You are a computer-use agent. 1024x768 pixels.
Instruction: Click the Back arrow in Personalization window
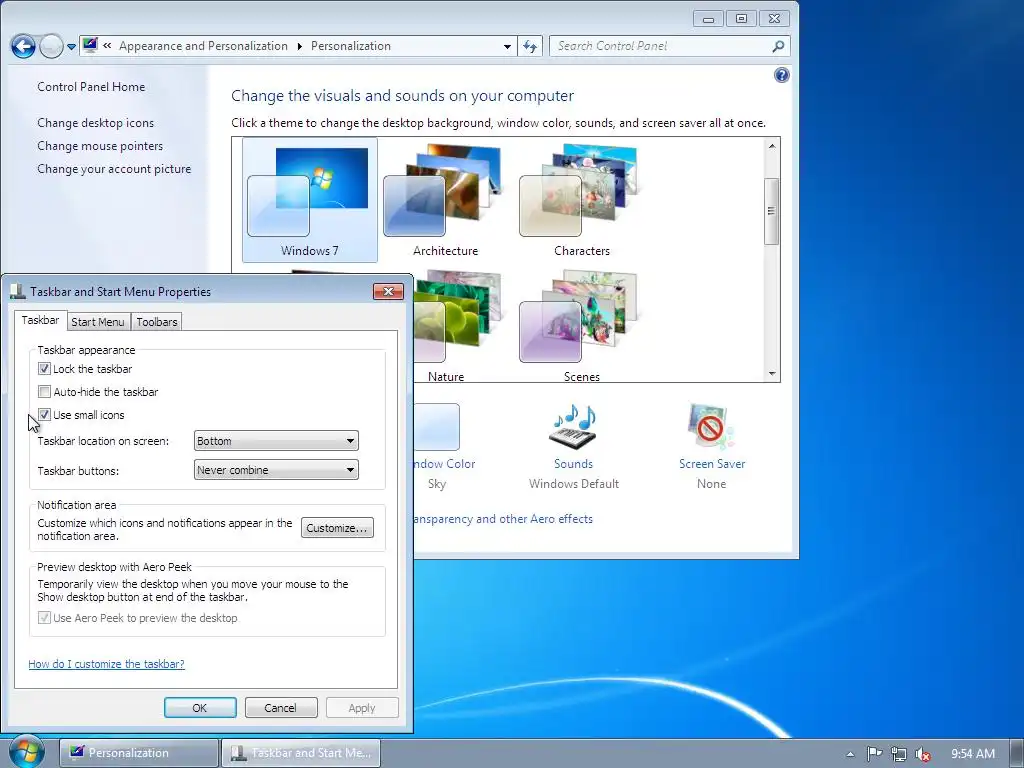[24, 46]
